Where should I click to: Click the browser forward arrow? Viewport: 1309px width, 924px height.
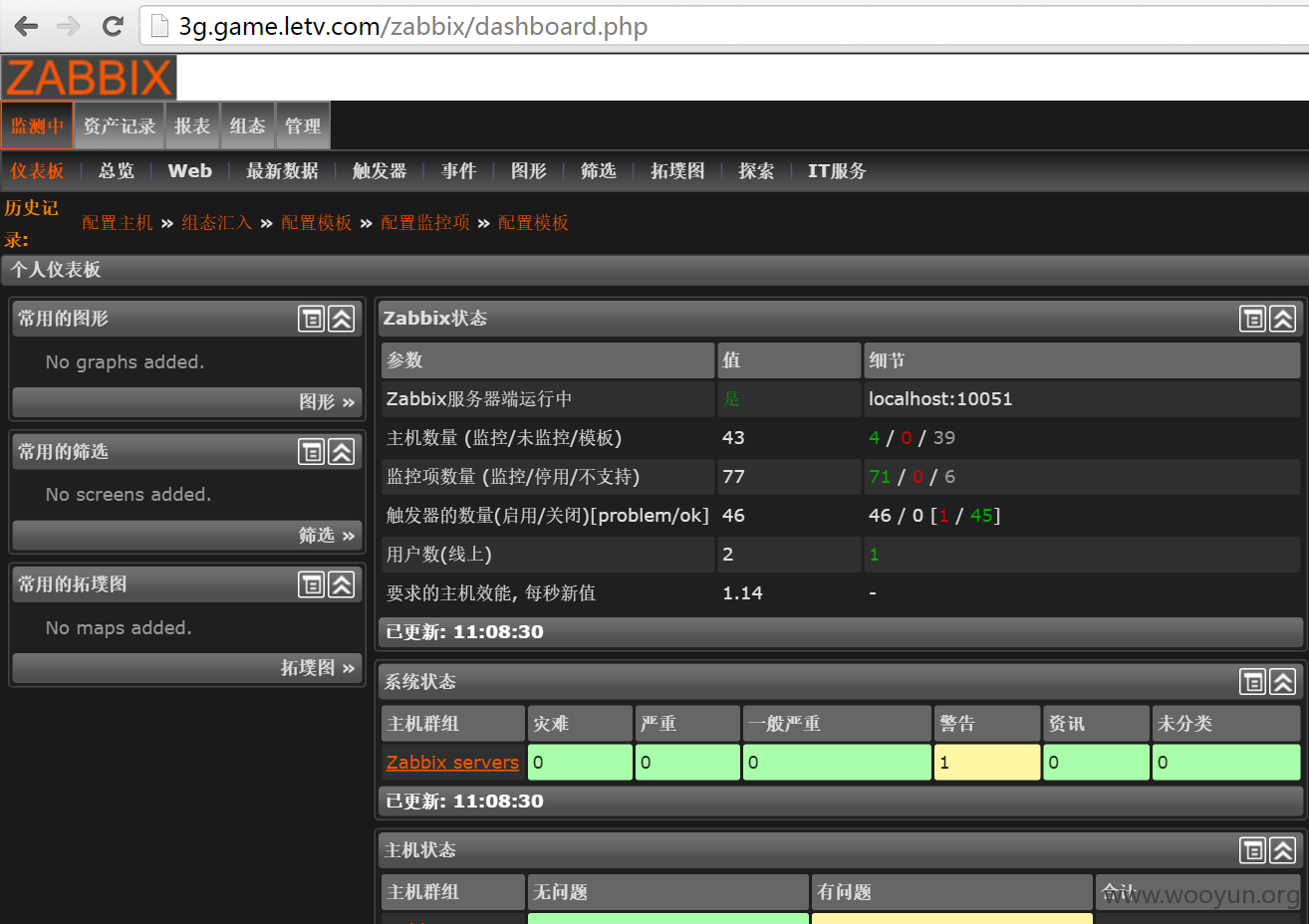[69, 26]
